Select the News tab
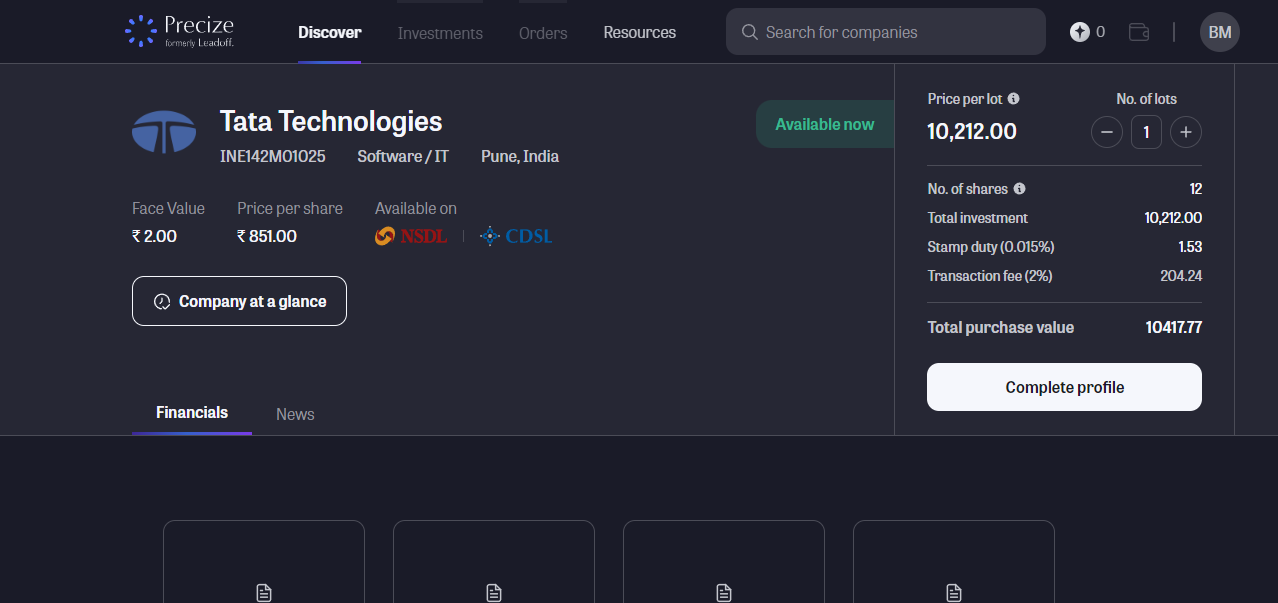 click(295, 414)
